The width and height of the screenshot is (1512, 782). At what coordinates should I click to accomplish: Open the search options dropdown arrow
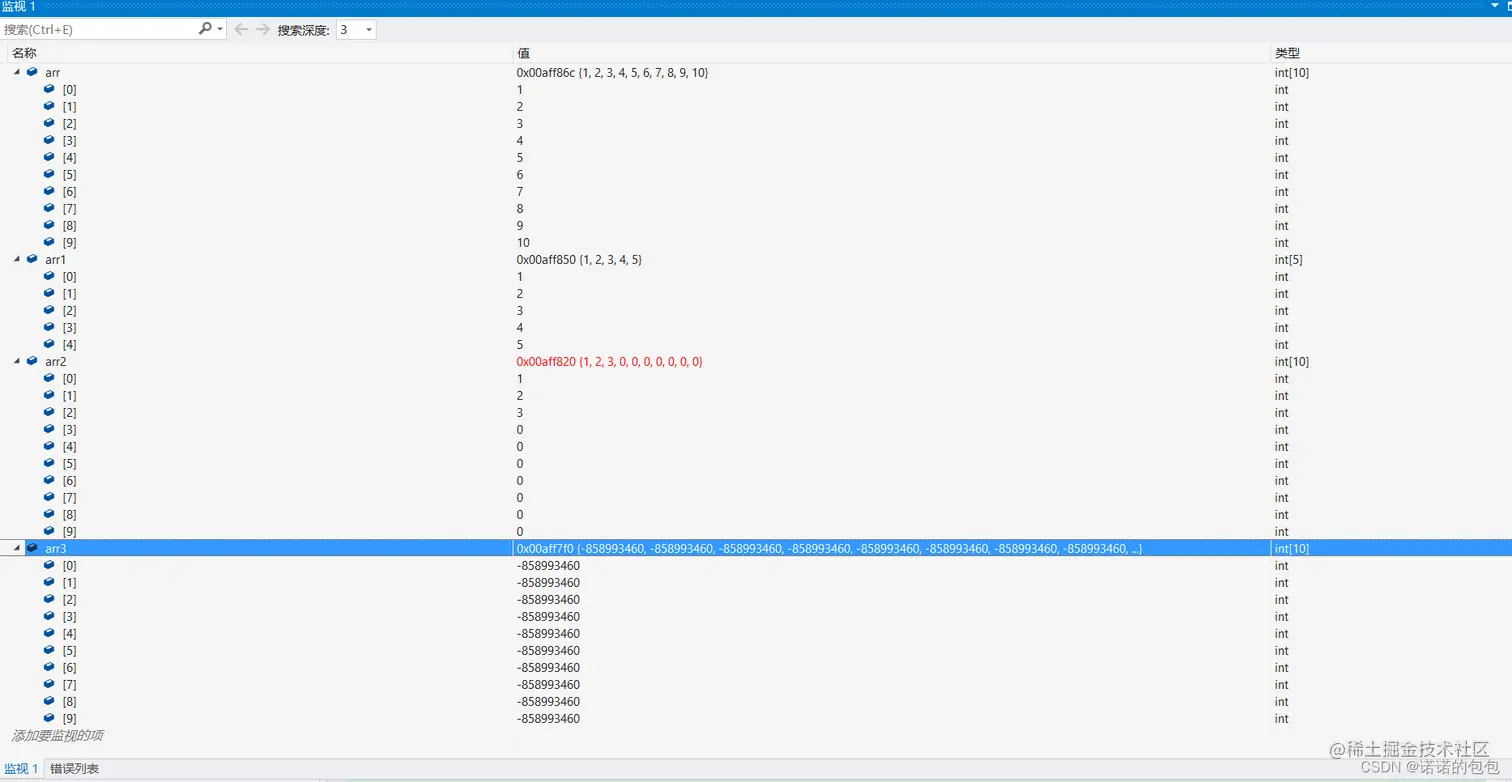pyautogui.click(x=221, y=30)
